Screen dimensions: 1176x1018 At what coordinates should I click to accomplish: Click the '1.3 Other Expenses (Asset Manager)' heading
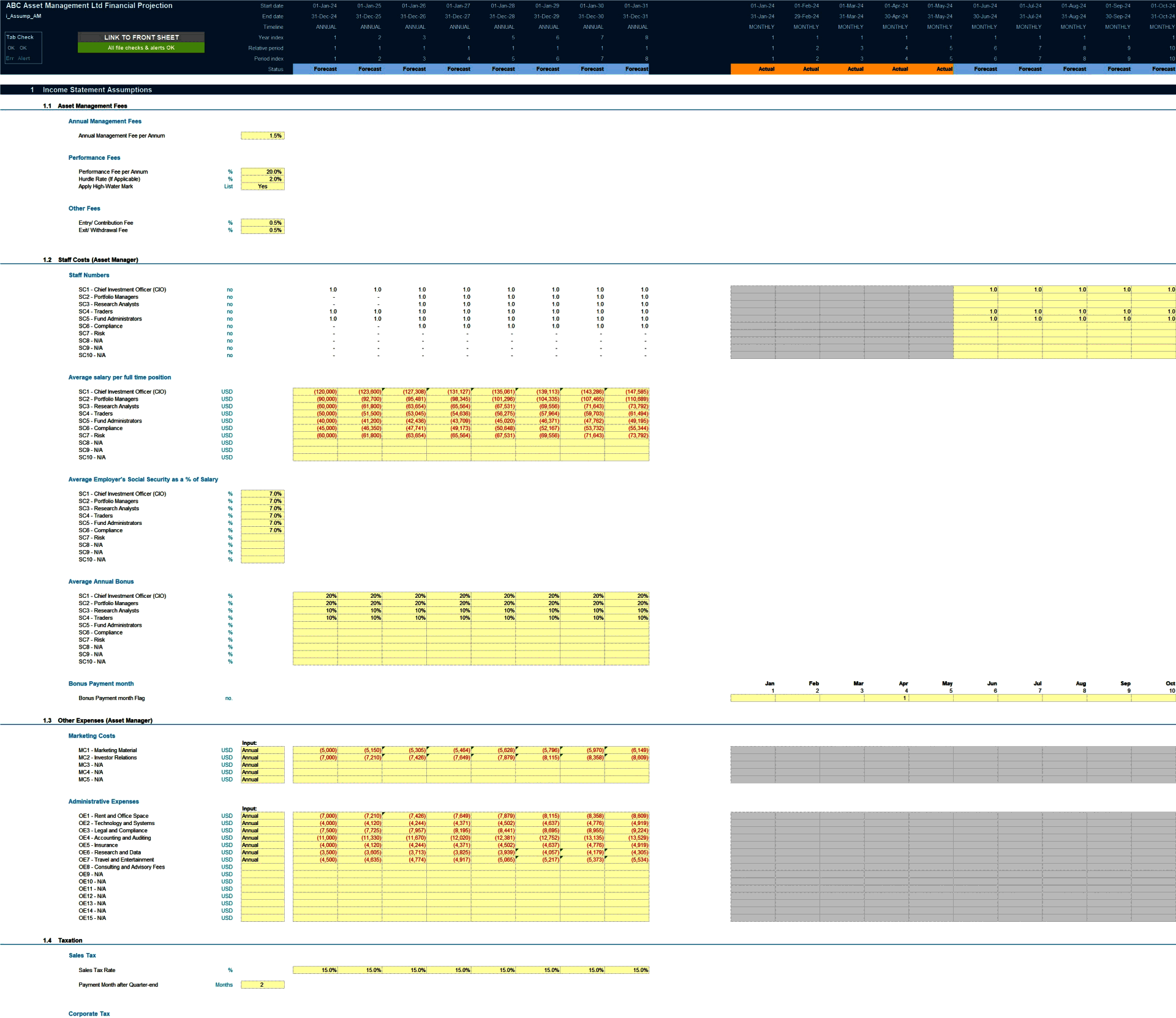(98, 720)
